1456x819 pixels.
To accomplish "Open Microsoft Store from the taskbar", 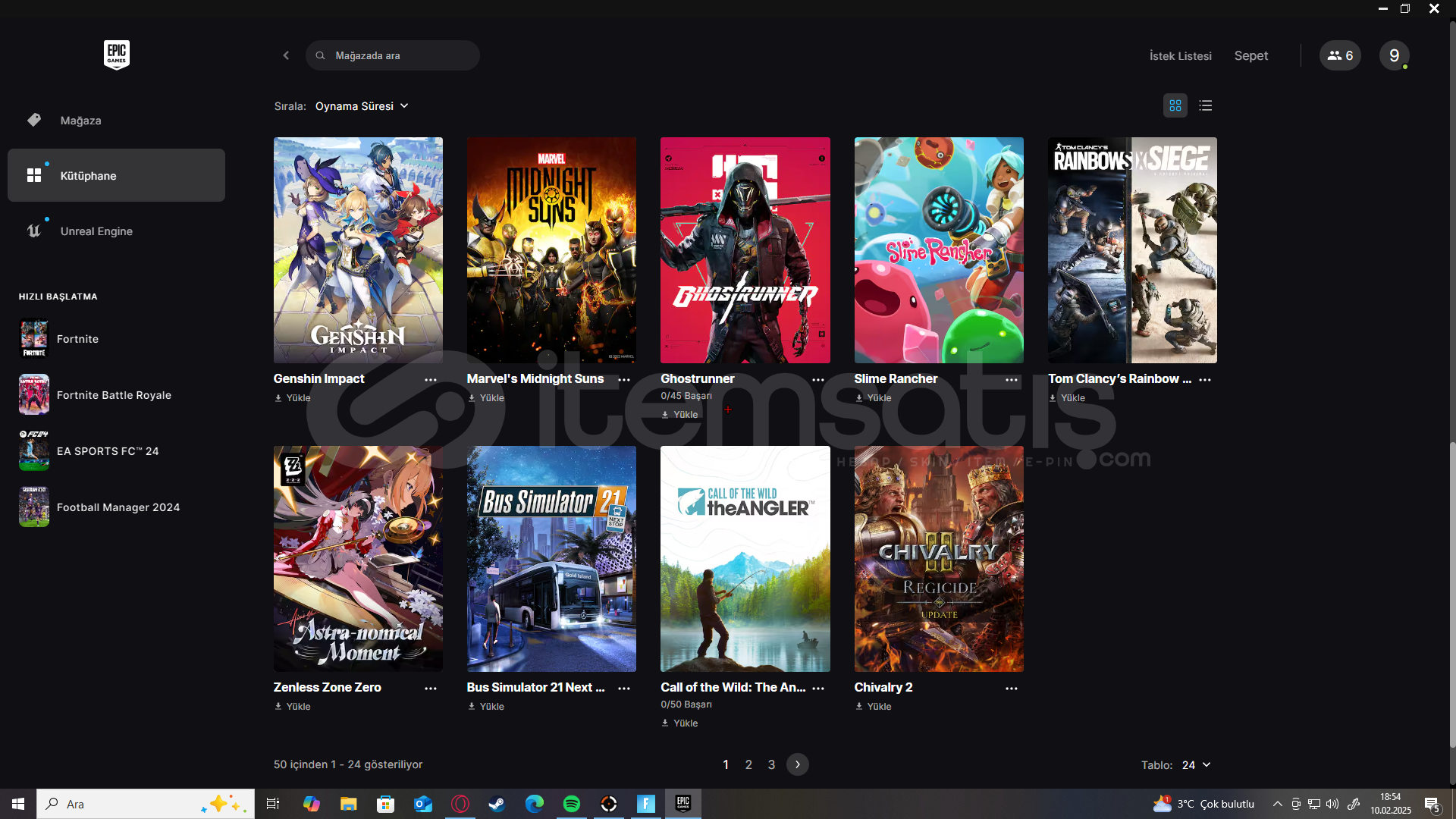I will pos(385,804).
